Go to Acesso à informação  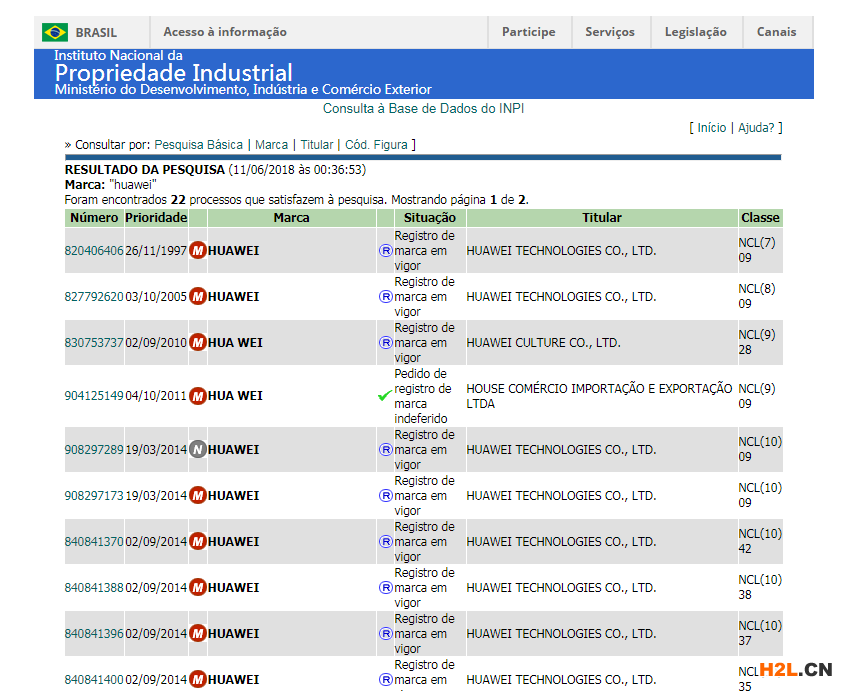(225, 32)
